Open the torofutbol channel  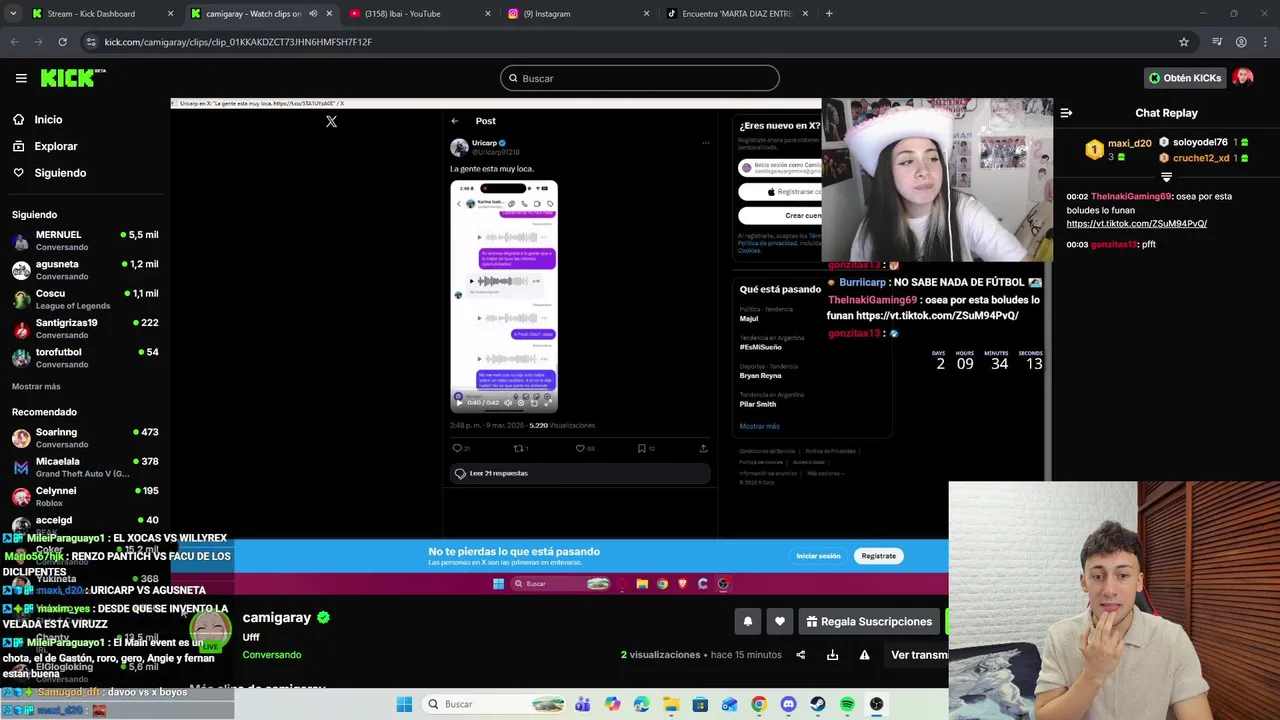[85, 358]
